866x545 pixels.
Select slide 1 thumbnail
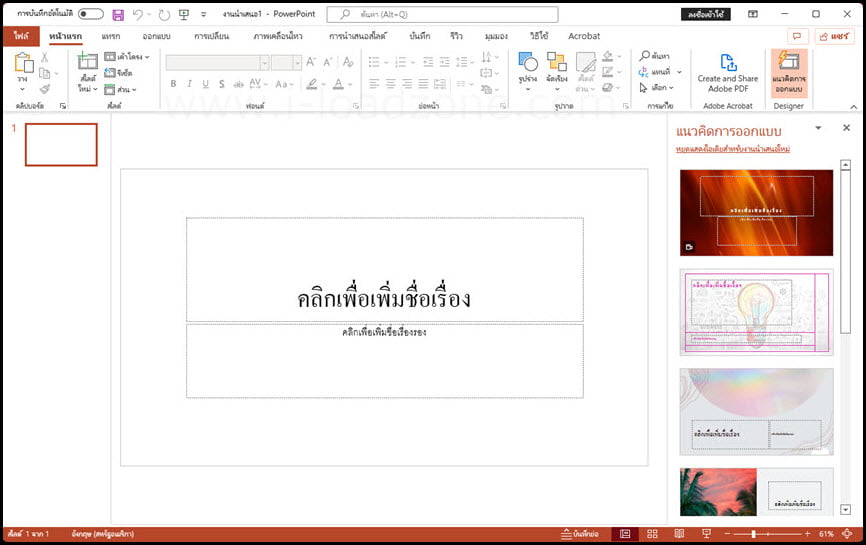(x=61, y=144)
